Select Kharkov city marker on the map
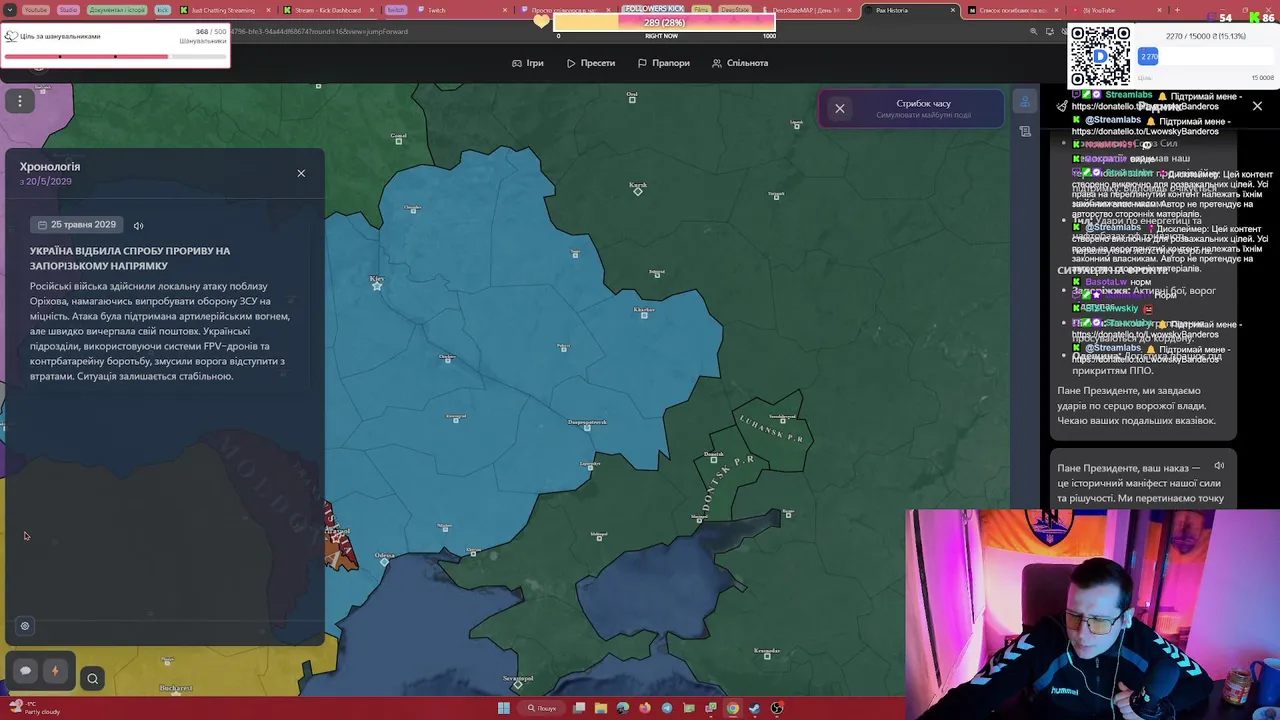Screen dimensions: 1280x720 tap(644, 315)
